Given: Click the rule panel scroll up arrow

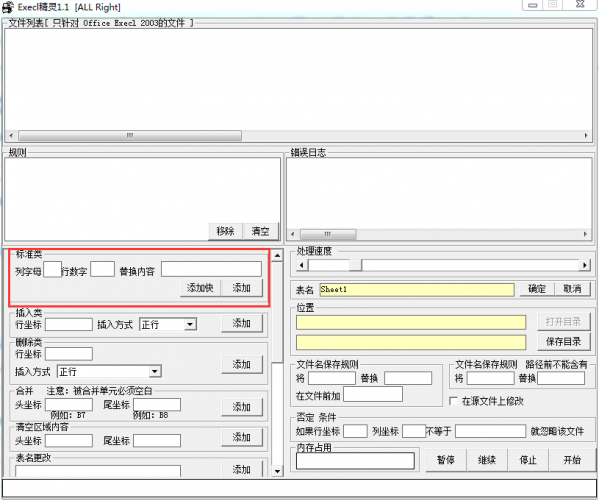Looking at the screenshot, I should pos(277,255).
